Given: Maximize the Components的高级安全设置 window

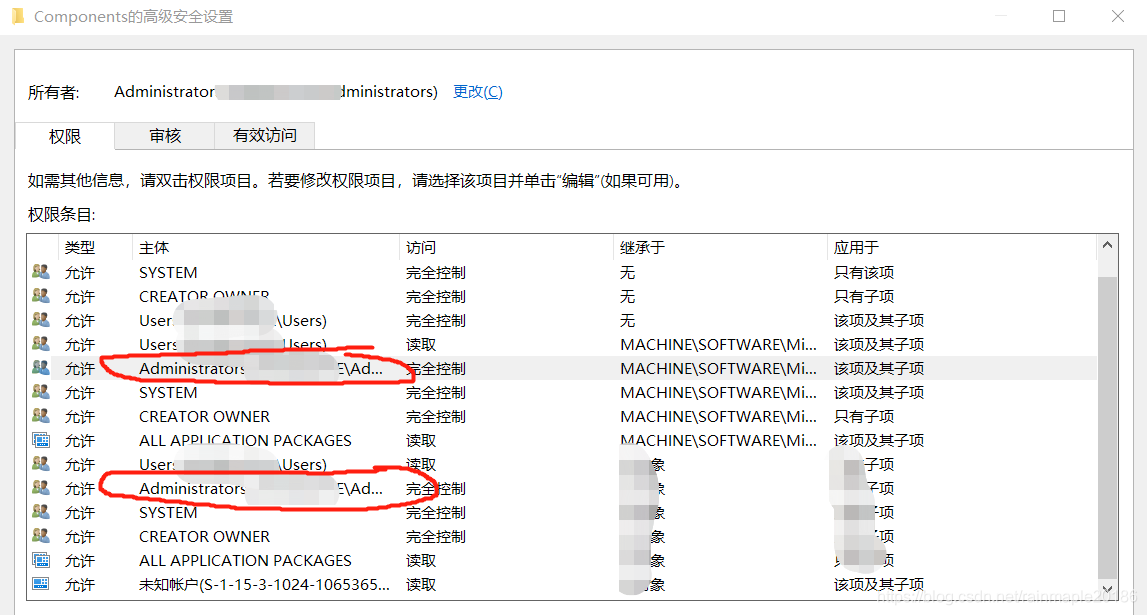Looking at the screenshot, I should coord(1058,16).
